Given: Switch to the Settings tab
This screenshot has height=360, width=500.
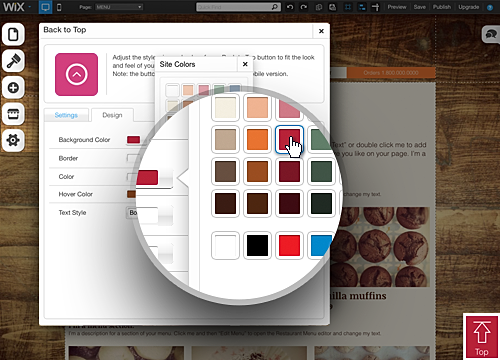Looking at the screenshot, I should [x=66, y=115].
